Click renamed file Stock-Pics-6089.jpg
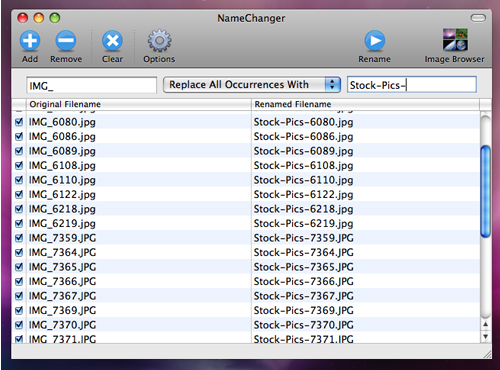This screenshot has height=370, width=500. [303, 151]
